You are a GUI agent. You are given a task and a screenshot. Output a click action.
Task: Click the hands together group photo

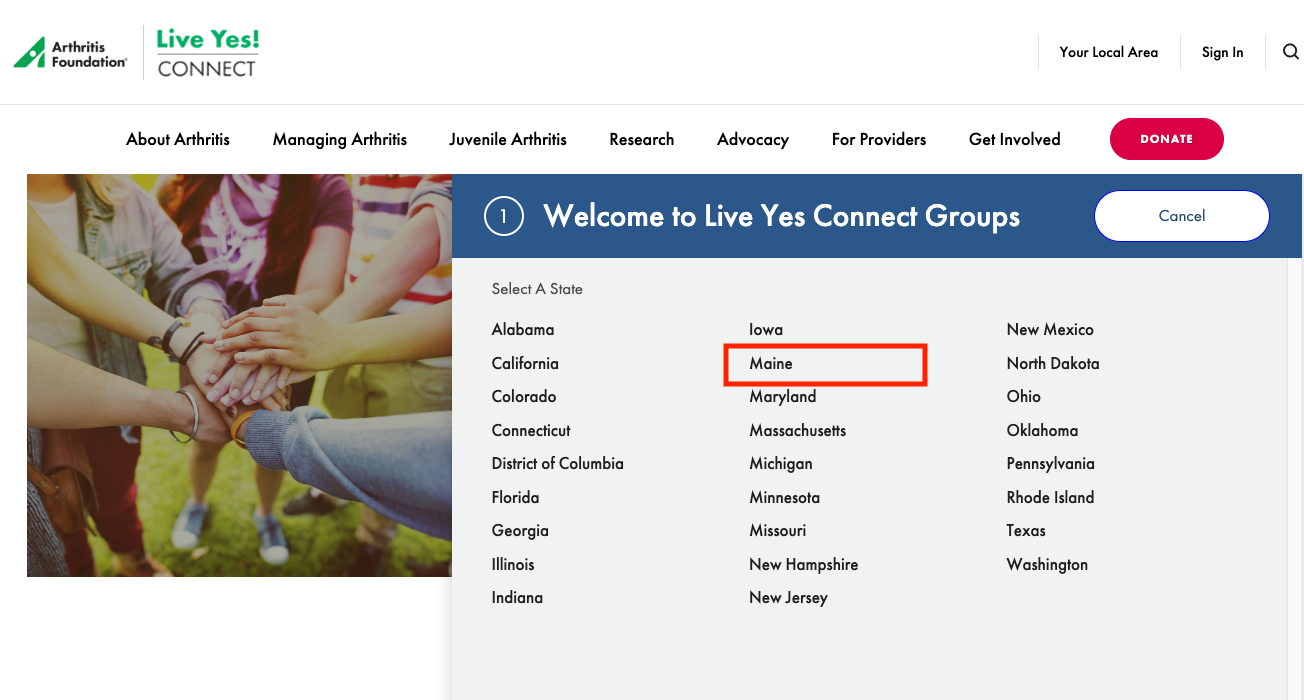239,375
